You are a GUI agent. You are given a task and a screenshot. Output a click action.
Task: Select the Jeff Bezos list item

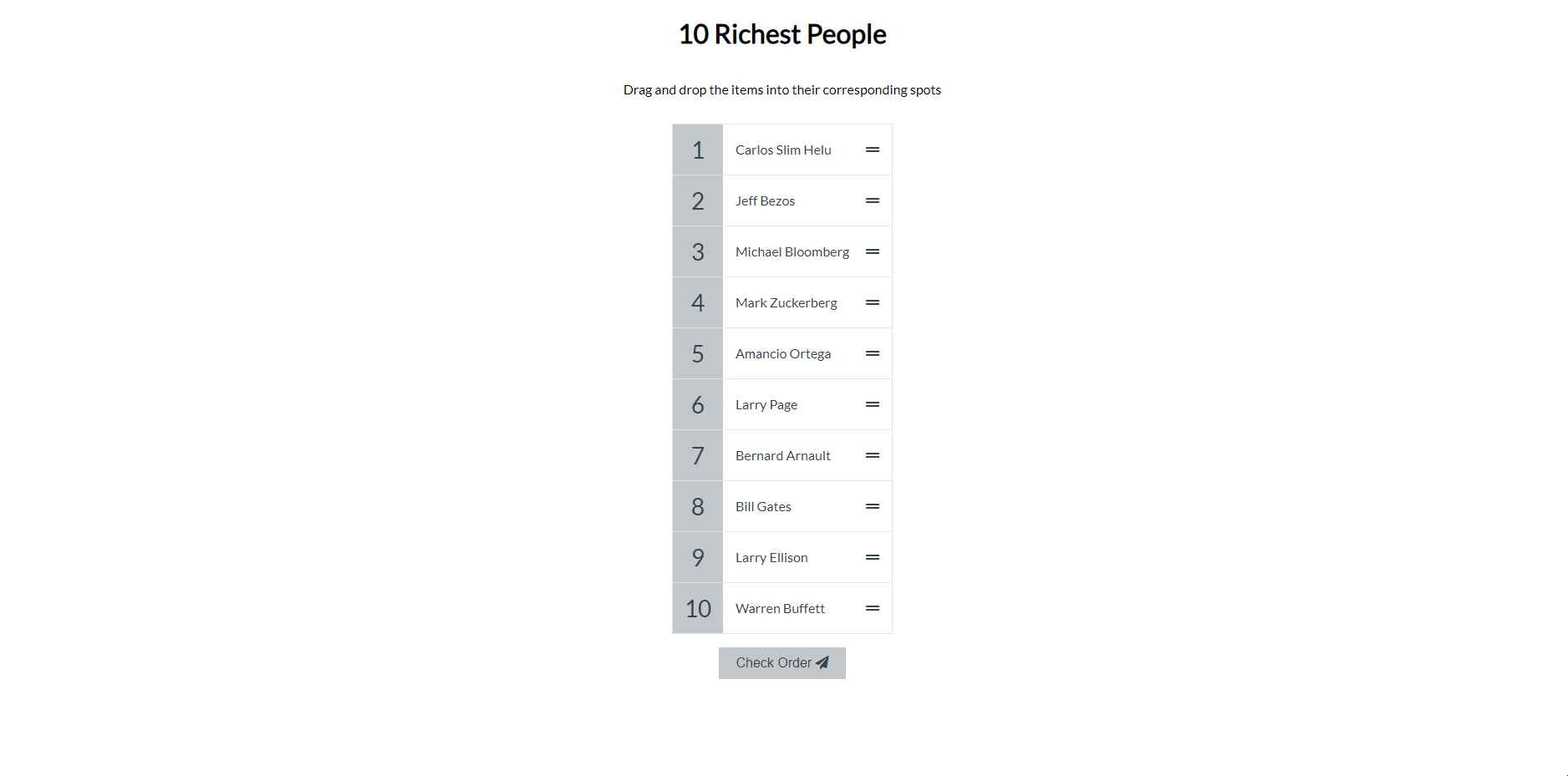coord(807,201)
